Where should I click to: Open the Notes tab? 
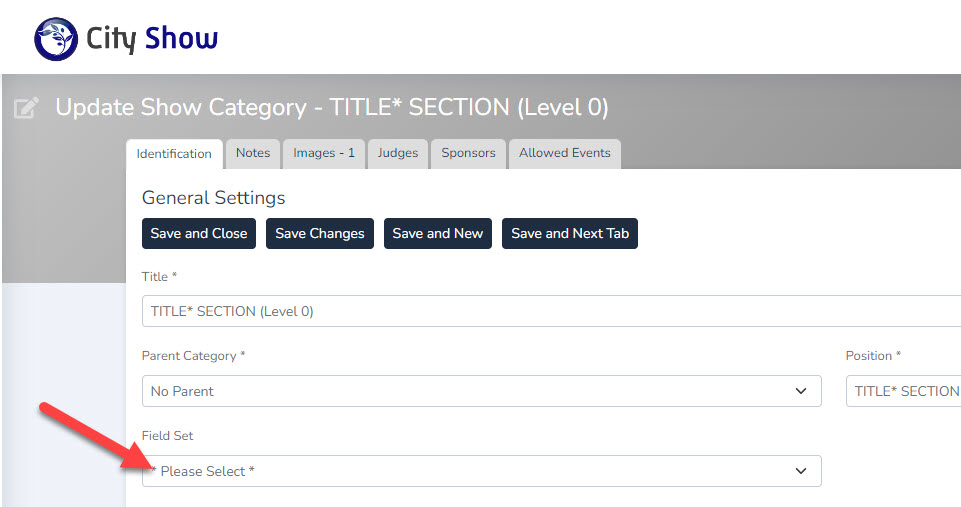point(253,153)
